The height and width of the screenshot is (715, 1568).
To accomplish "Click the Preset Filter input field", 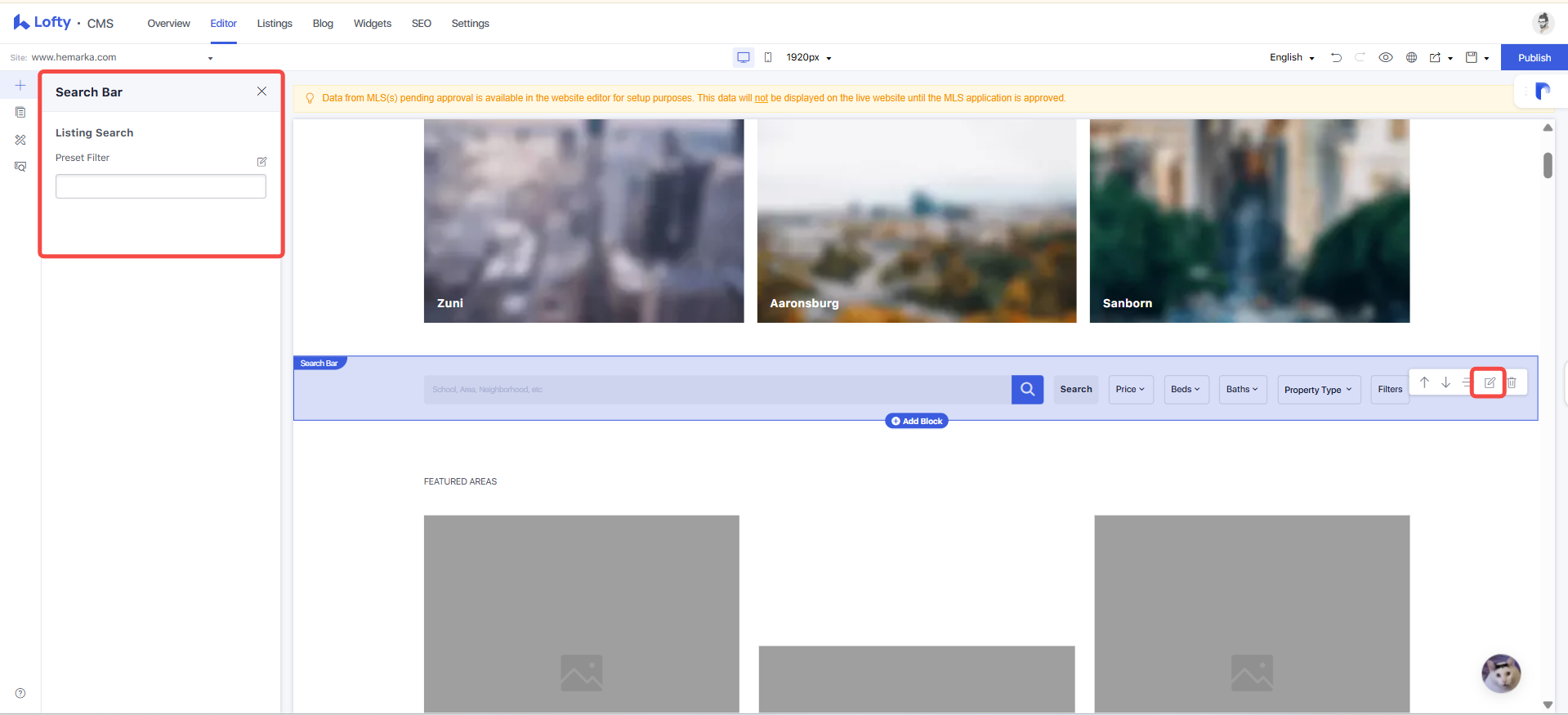I will click(161, 186).
